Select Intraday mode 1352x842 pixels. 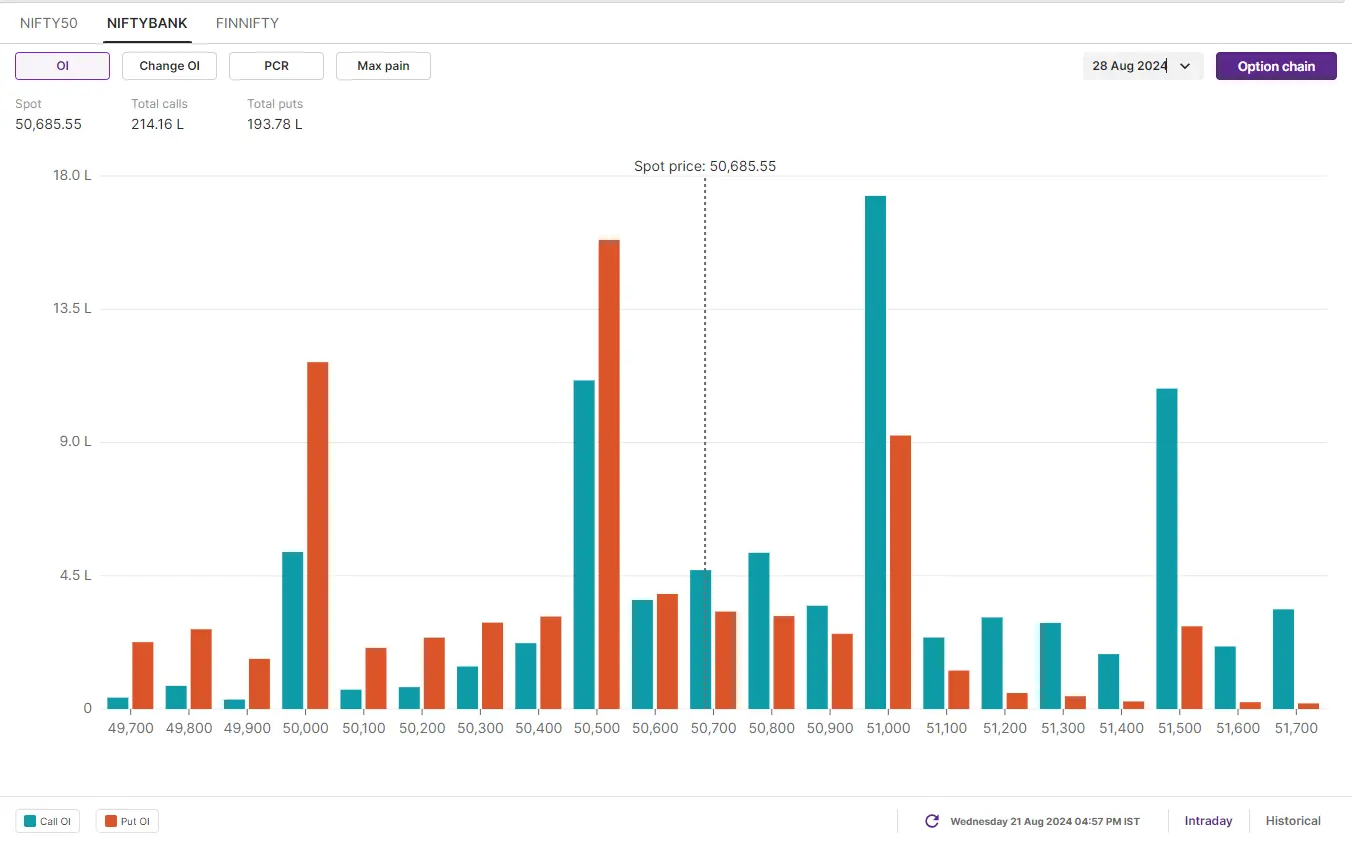pyautogui.click(x=1208, y=821)
